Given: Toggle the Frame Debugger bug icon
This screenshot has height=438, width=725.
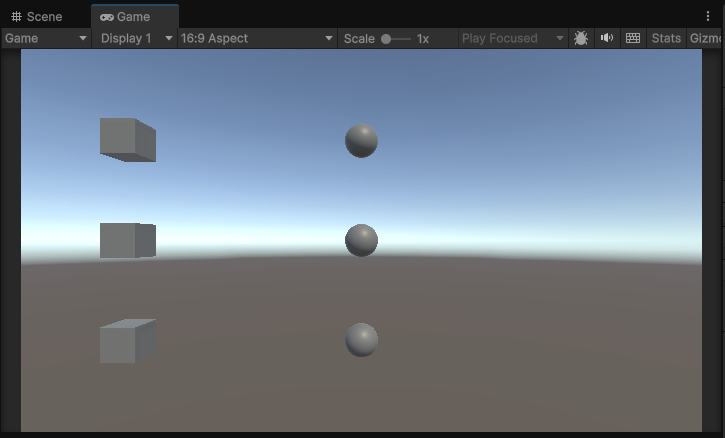Looking at the screenshot, I should pos(581,38).
